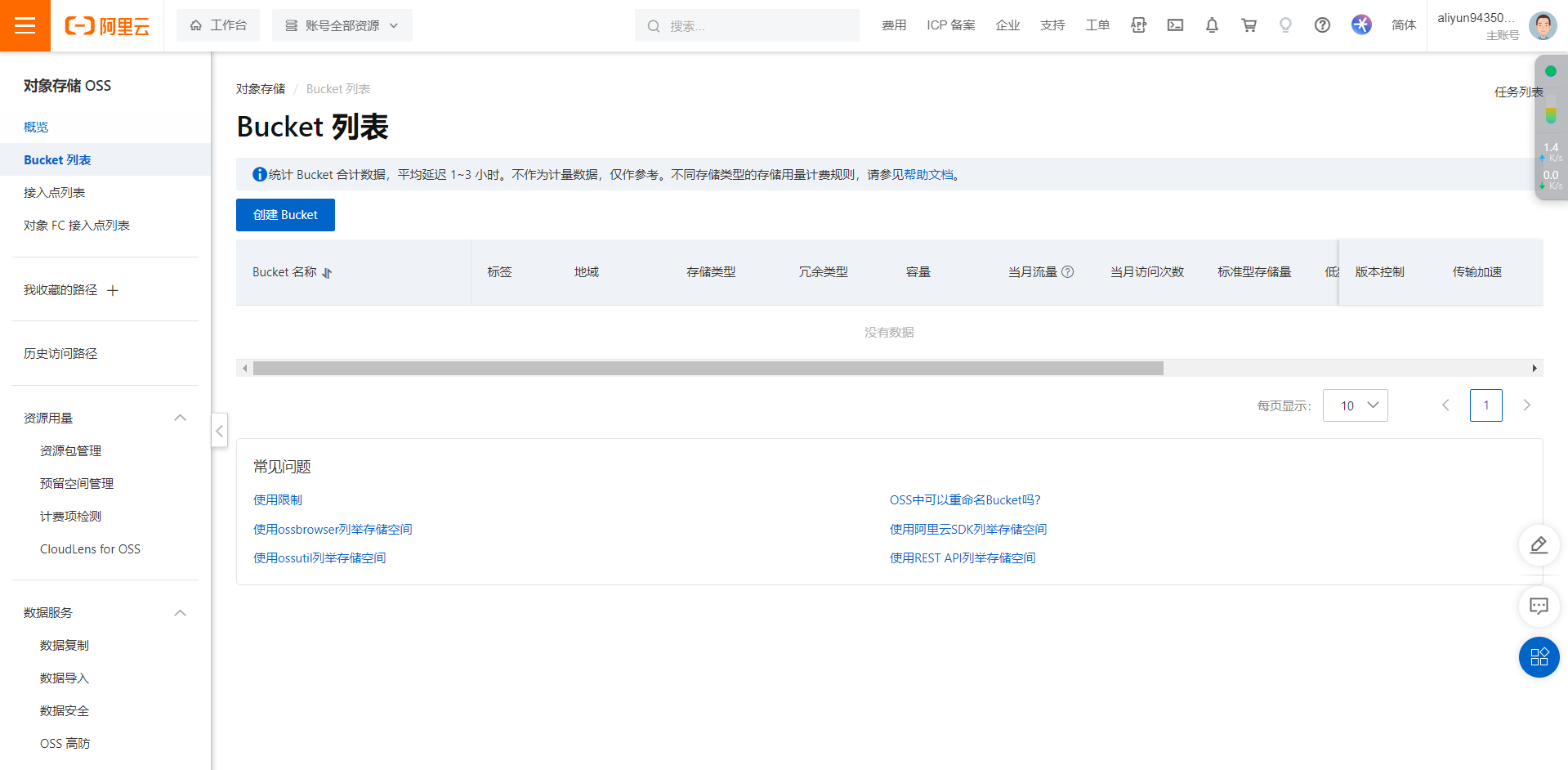
Task: Open 使用ossbrowser列举存储空间 link
Action: tap(333, 529)
